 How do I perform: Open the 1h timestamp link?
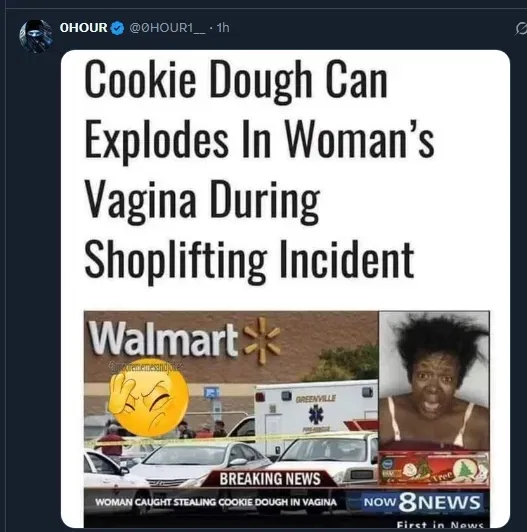[x=223, y=27]
